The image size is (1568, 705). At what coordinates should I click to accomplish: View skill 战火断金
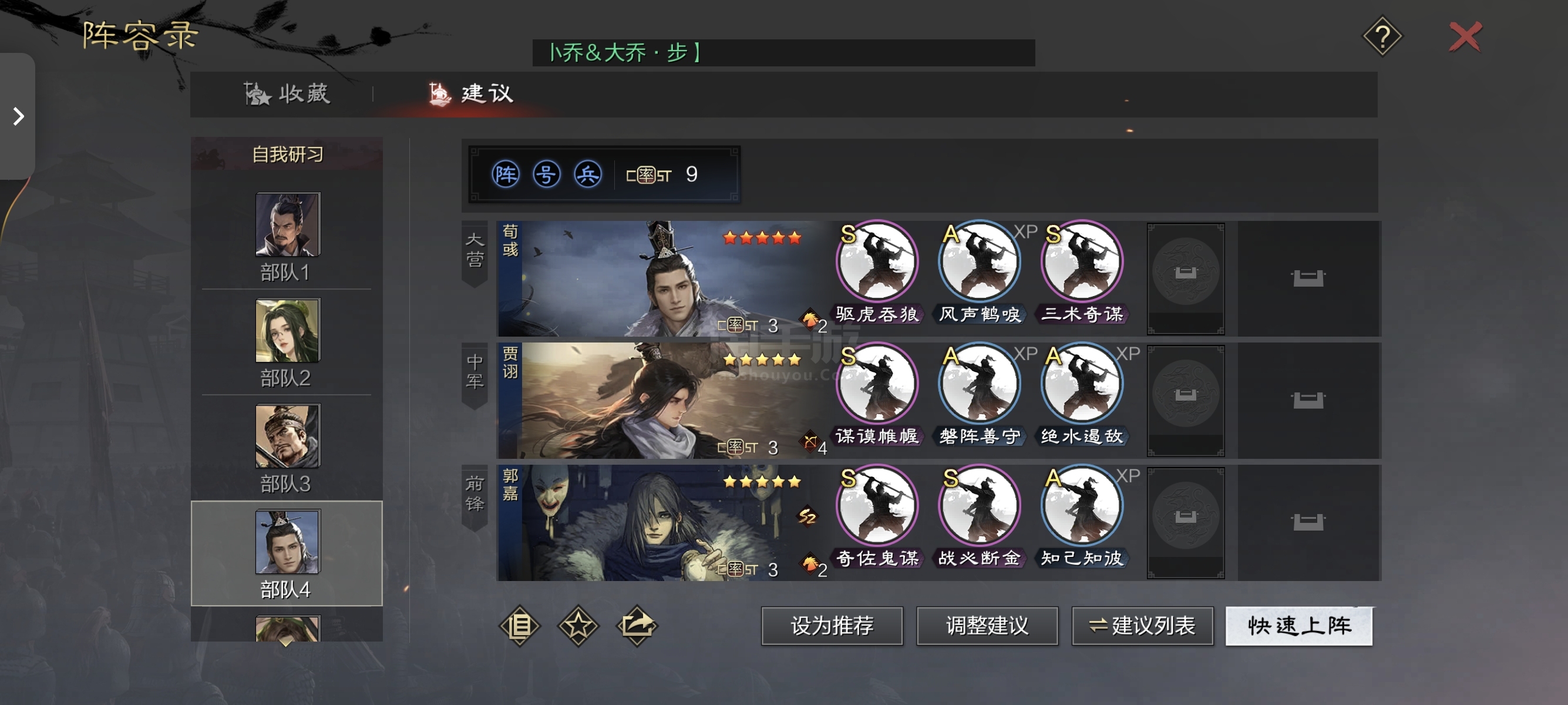coord(980,516)
